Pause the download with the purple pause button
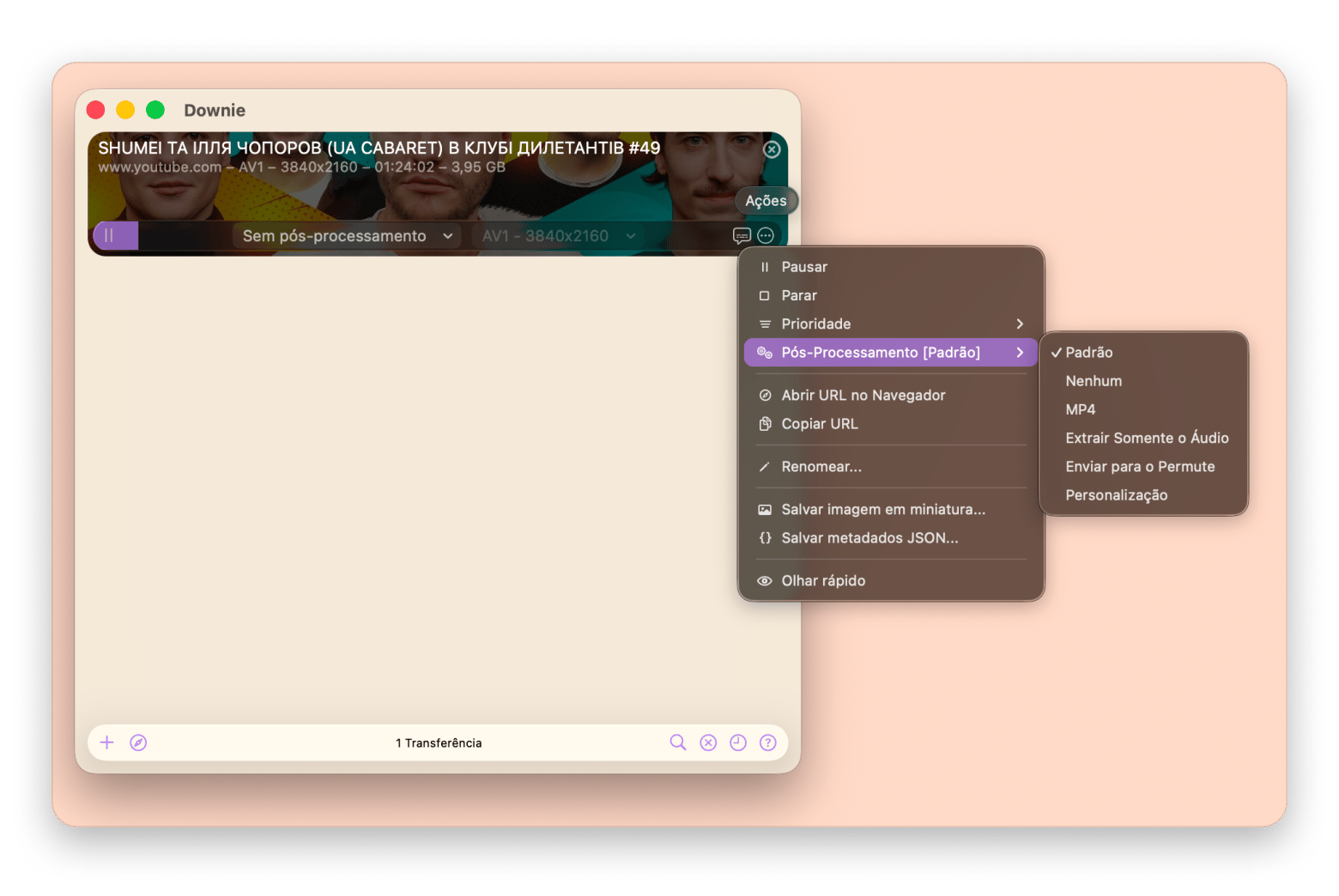Viewport: 1339px width, 896px height. pyautogui.click(x=109, y=235)
